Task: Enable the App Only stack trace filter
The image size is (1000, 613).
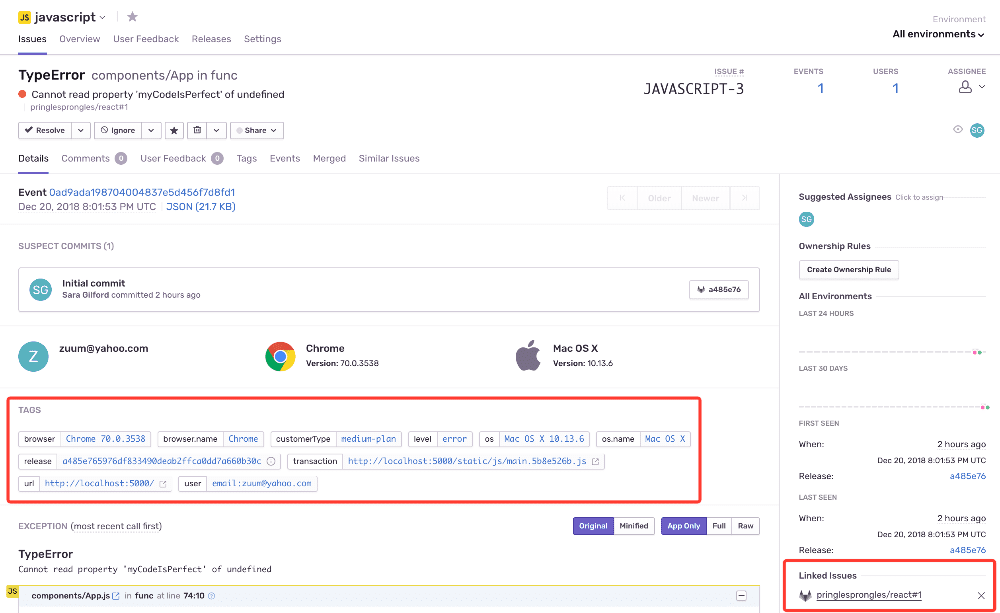Action: 683,525
